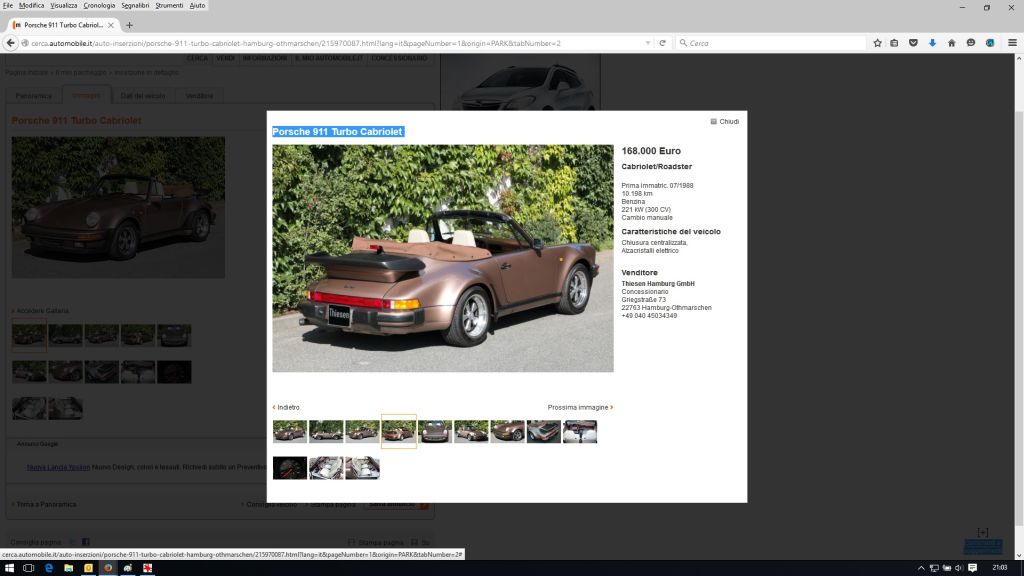Open Task View in the taskbar
Image resolution: width=1024 pixels, height=576 pixels.
point(28,568)
